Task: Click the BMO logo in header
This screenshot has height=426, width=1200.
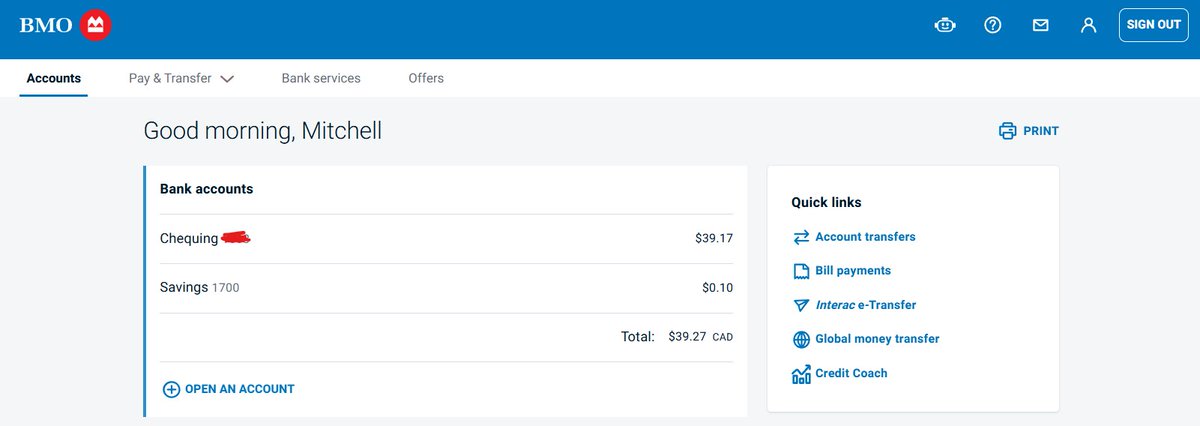Action: [65, 25]
